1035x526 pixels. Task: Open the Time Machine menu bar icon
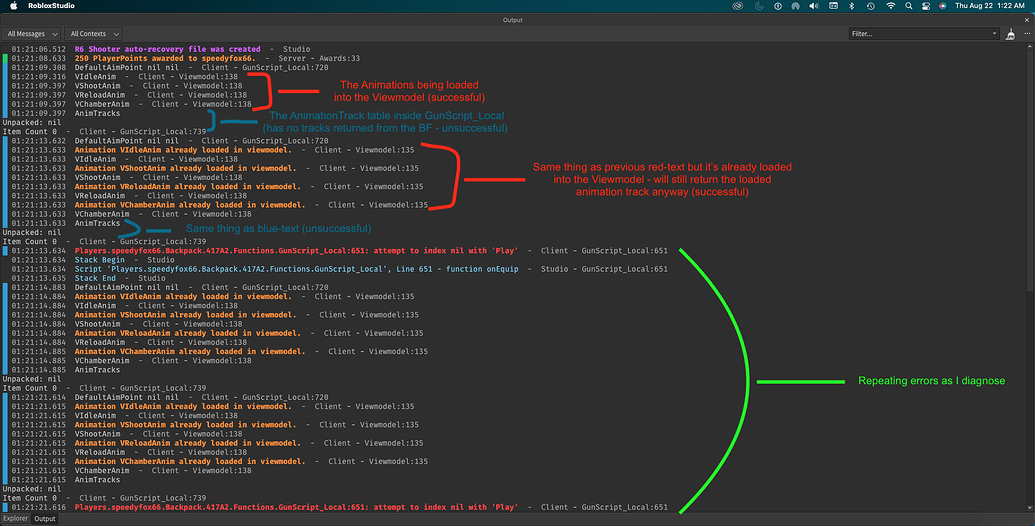pyautogui.click(x=871, y=6)
